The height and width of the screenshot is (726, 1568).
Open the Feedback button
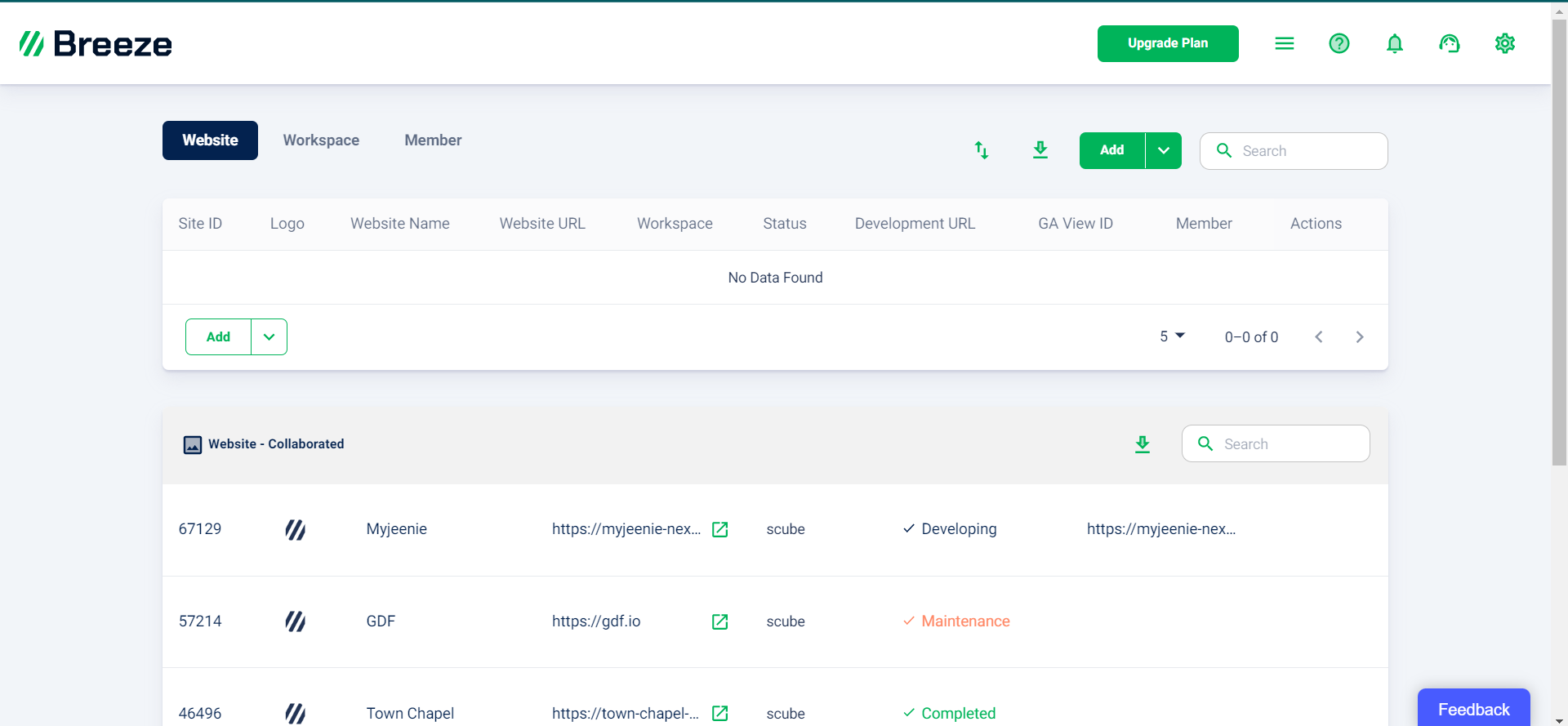pos(1474,709)
